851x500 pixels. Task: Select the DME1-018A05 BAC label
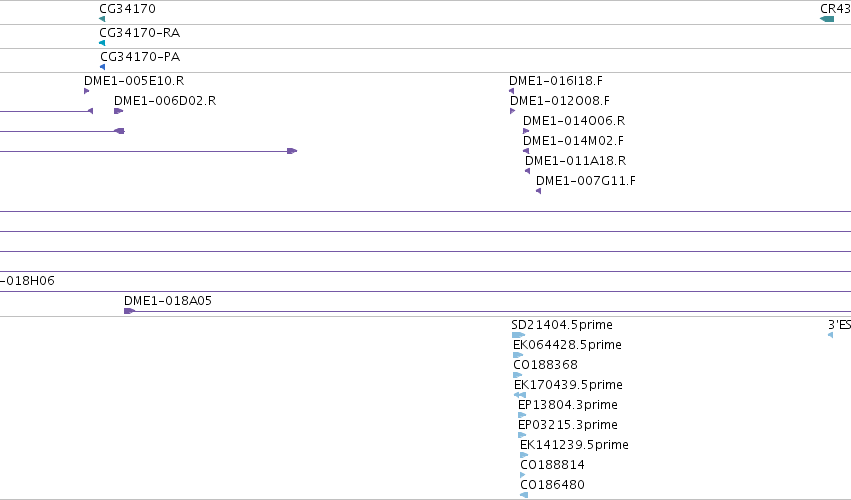pos(168,301)
